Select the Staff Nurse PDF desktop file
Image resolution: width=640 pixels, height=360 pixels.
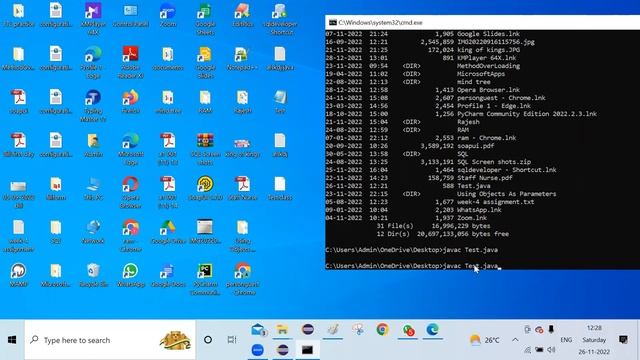pyautogui.click(x=242, y=189)
